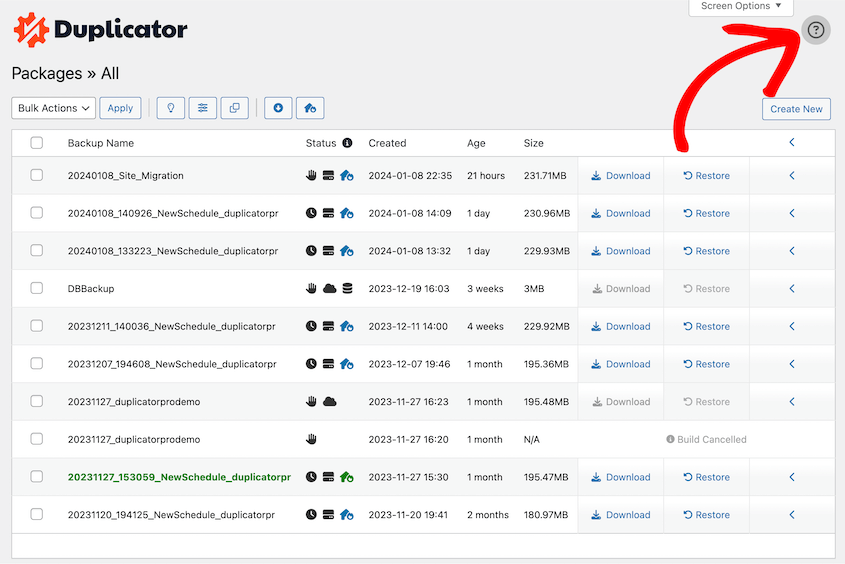Image resolution: width=845 pixels, height=564 pixels.
Task: Click hand icon in 20240108_Site_Migration row
Action: [x=311, y=175]
